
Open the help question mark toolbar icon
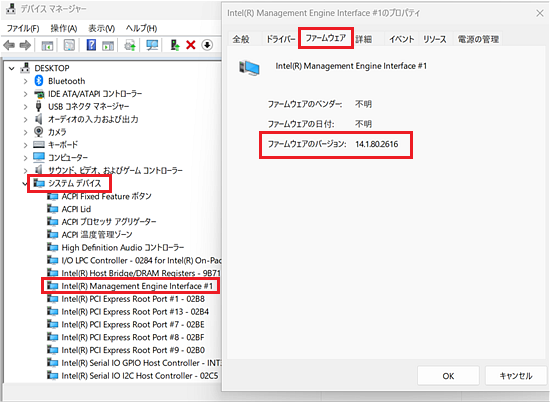point(91,45)
